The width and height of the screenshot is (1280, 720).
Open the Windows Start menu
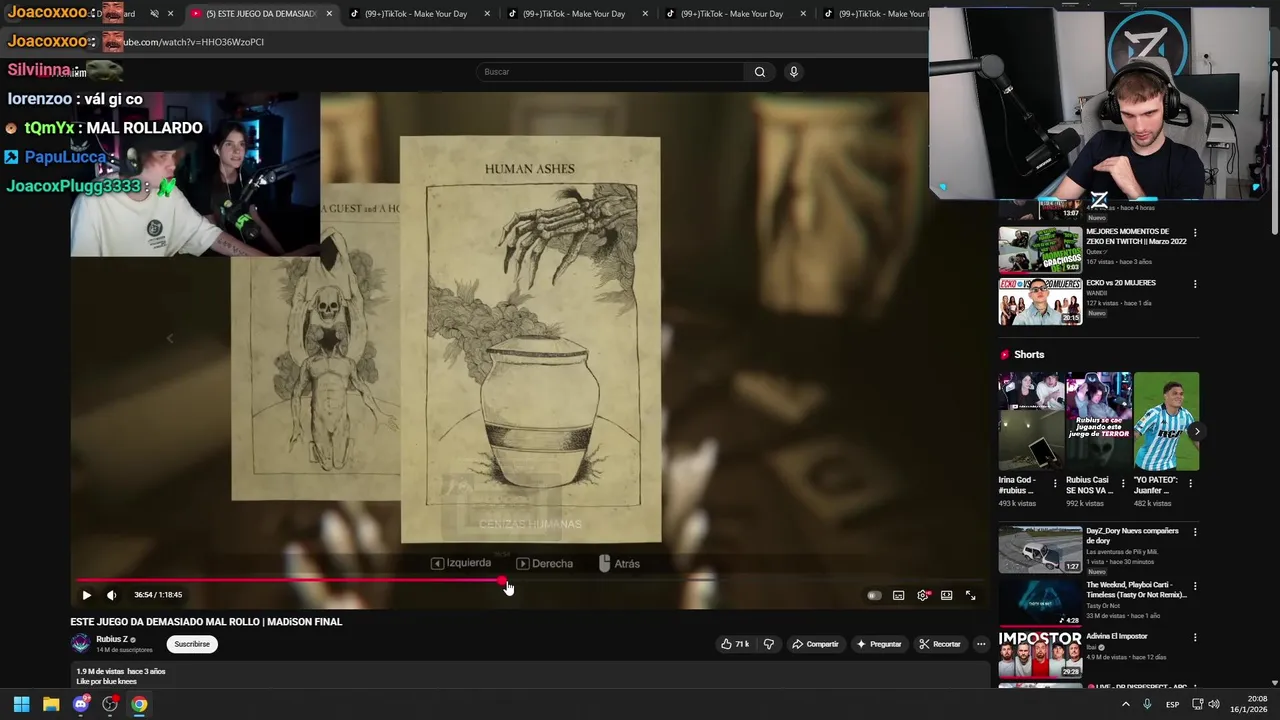point(21,704)
